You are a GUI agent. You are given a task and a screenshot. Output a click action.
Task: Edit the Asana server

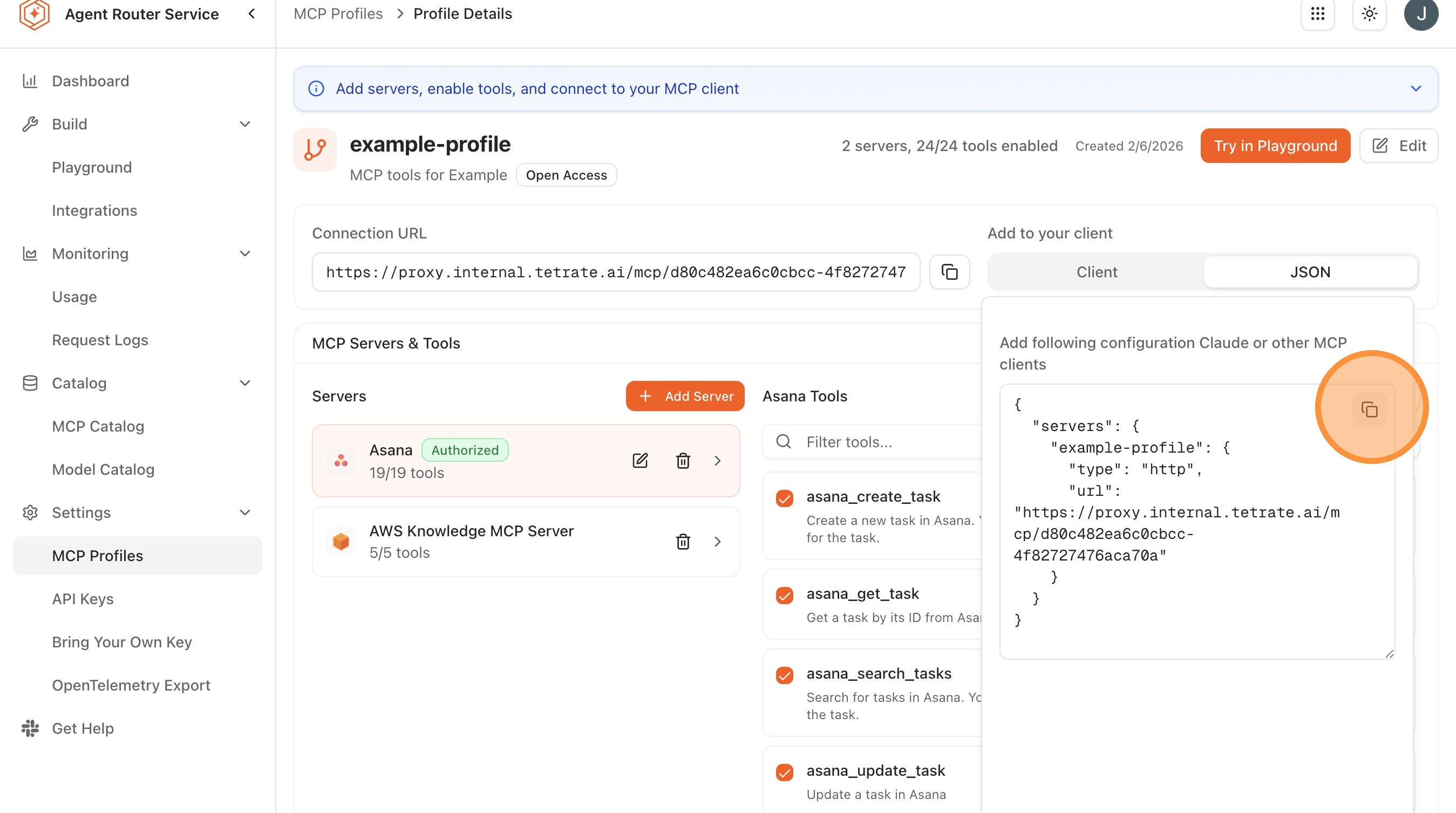(640, 461)
